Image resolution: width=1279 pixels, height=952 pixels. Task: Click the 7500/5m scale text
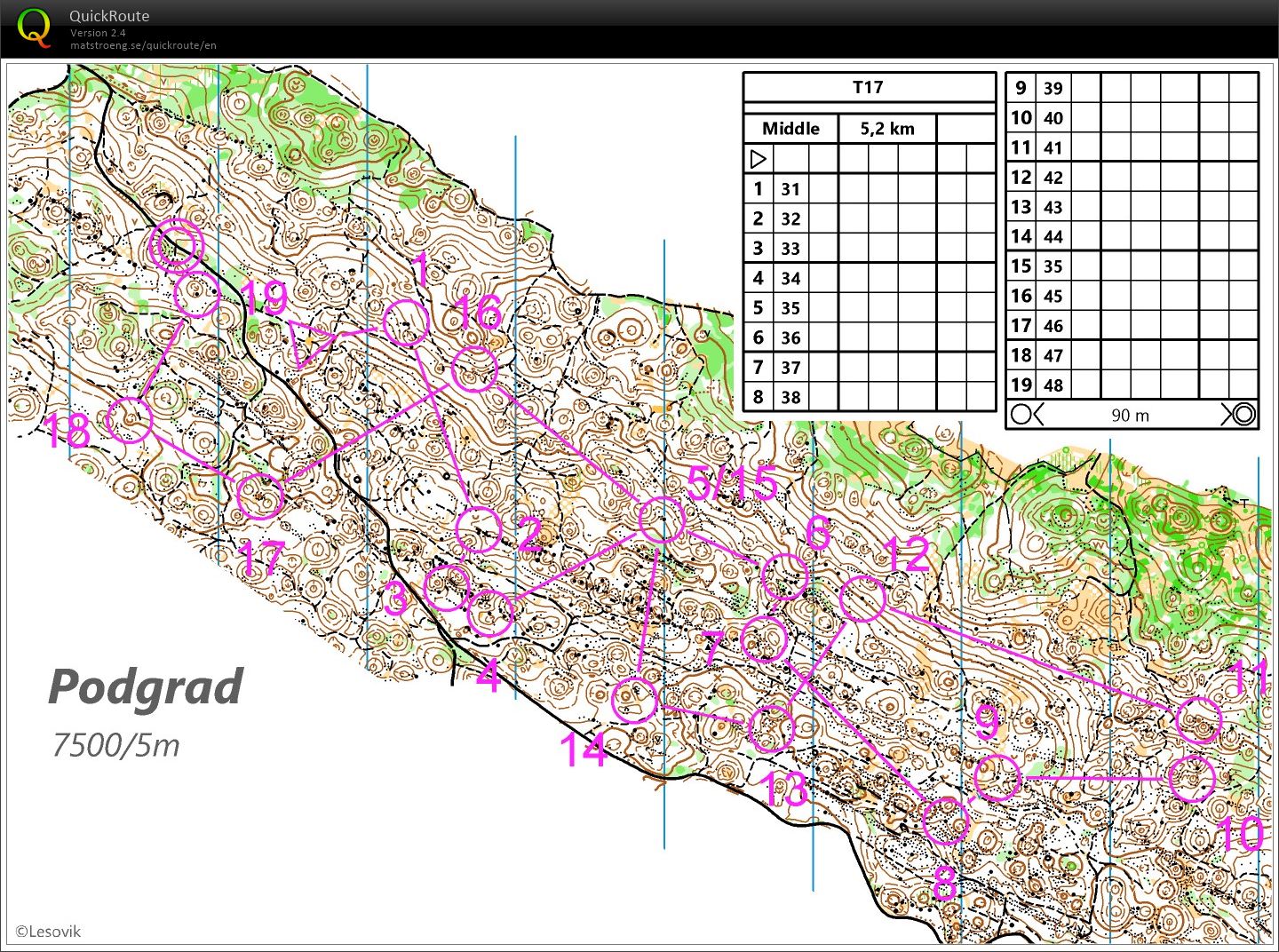pyautogui.click(x=116, y=744)
